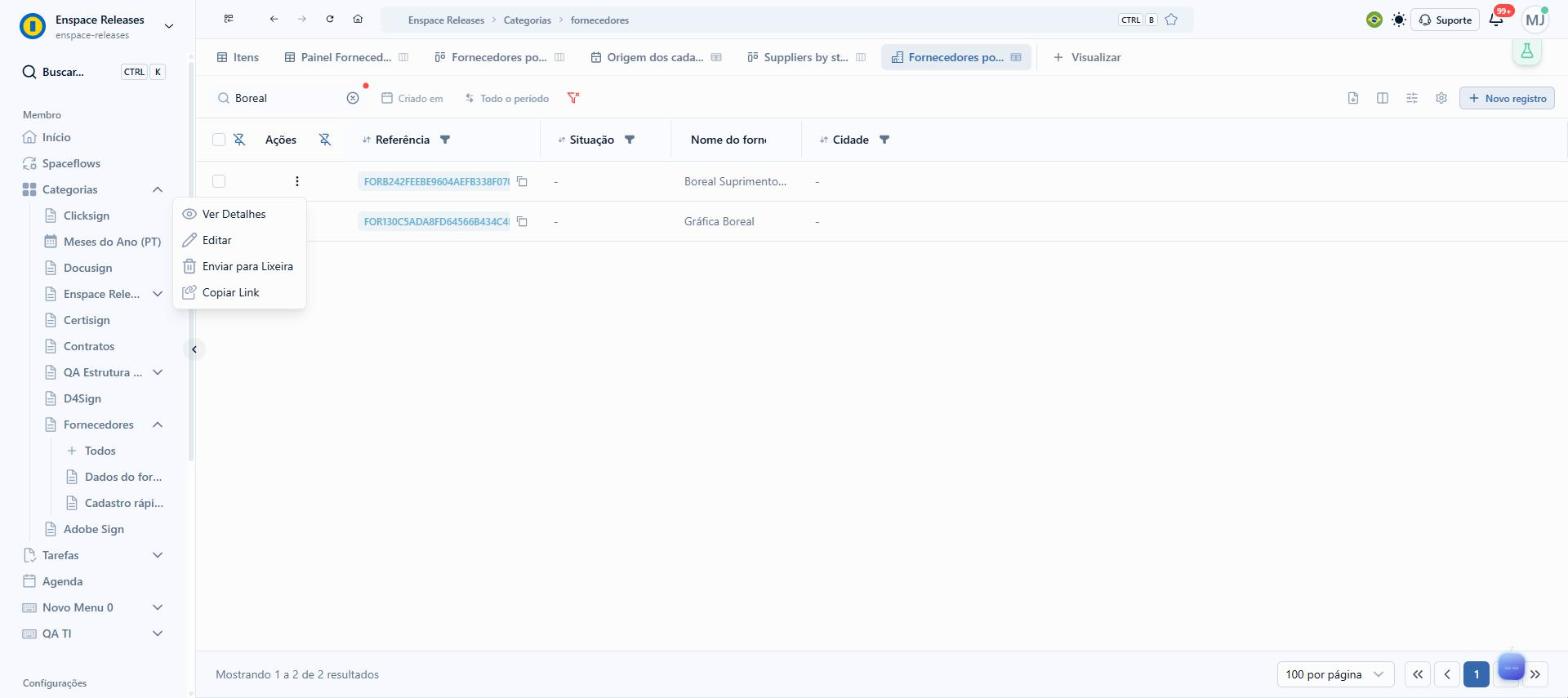Click the forward navigation arrow
Image resolution: width=1568 pixels, height=698 pixels.
point(302,19)
